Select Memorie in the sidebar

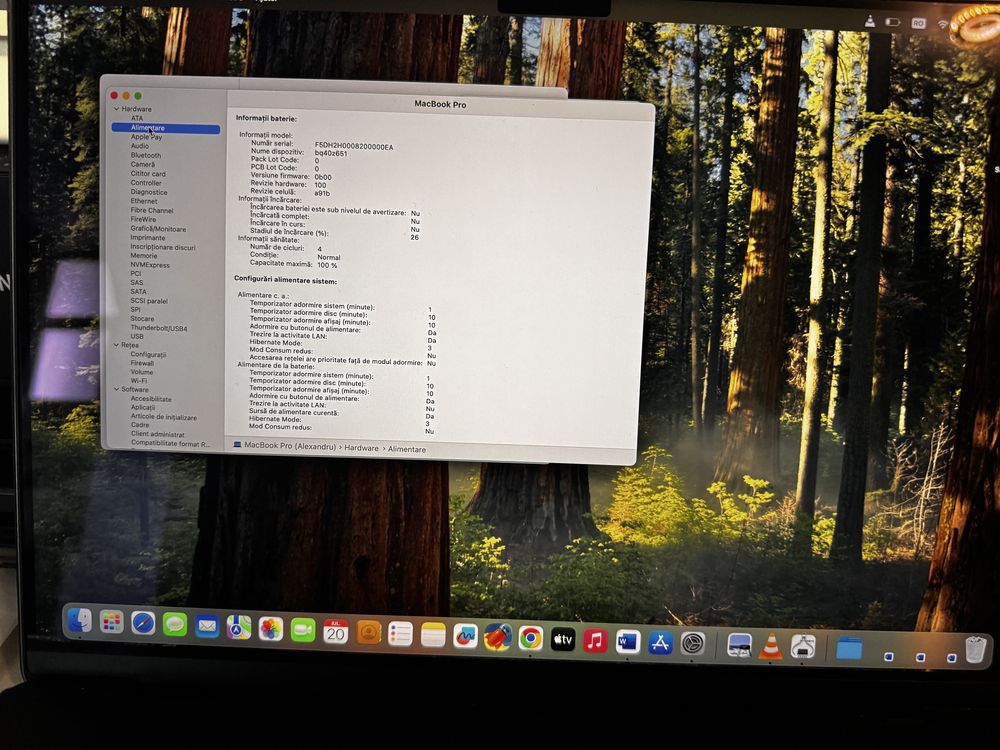(x=143, y=256)
